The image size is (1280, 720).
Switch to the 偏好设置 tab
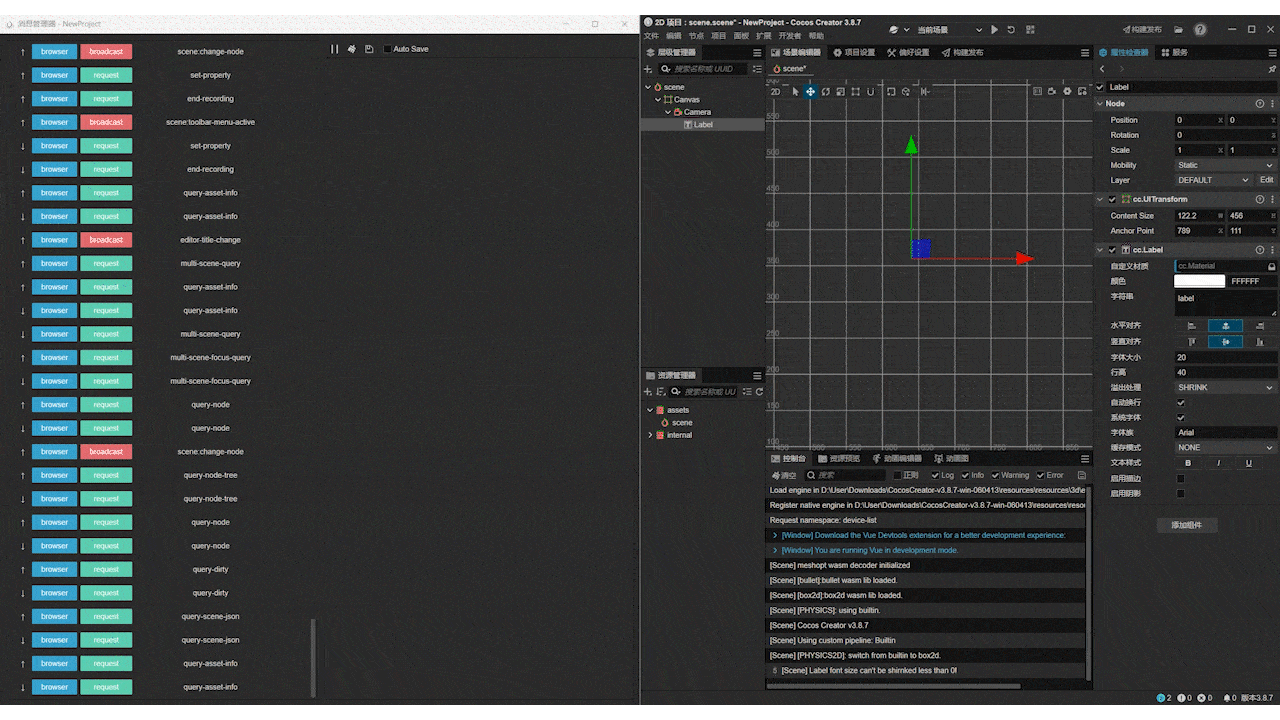[907, 53]
